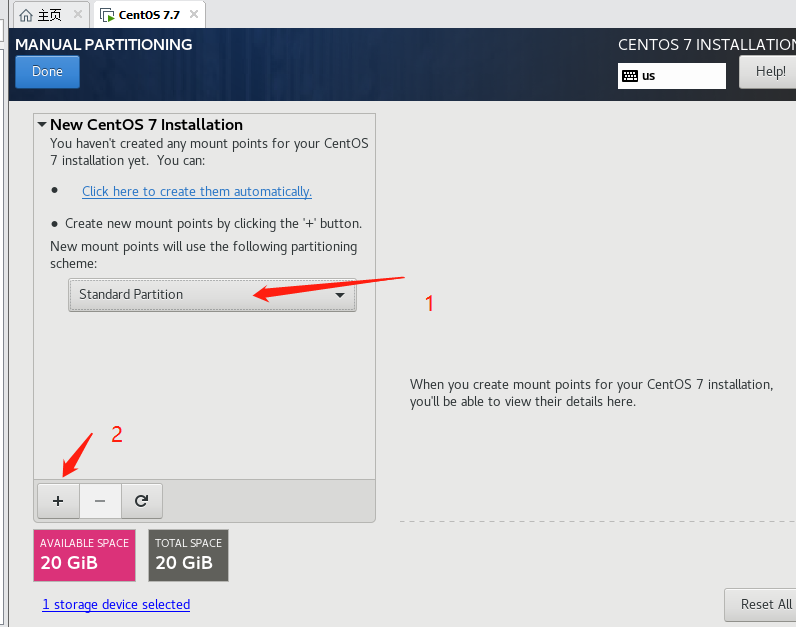
Task: Click the plus button to add mount point
Action: pyautogui.click(x=58, y=501)
